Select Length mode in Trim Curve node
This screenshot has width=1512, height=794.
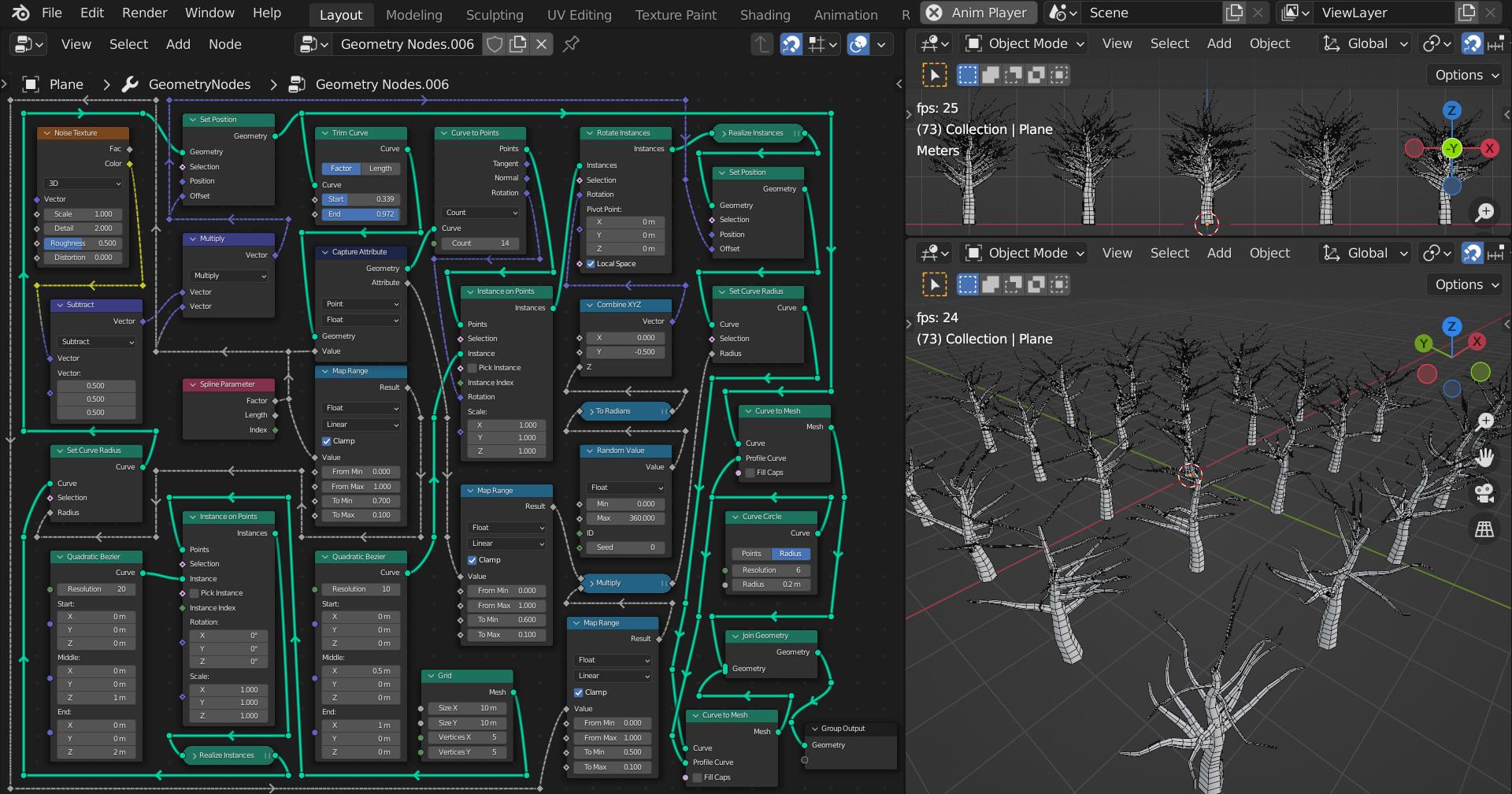(381, 169)
